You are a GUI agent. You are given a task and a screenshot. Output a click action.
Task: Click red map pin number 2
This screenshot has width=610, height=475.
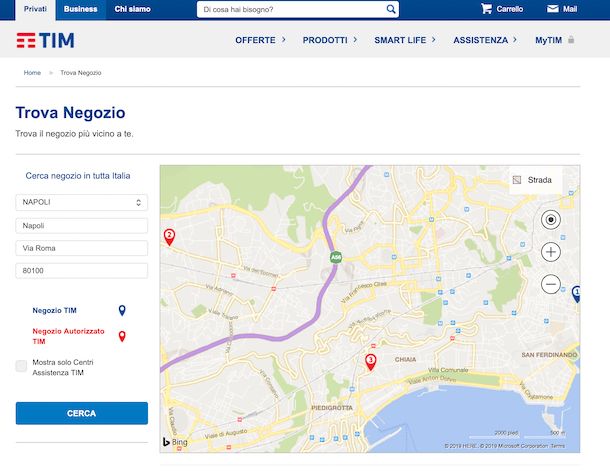point(169,237)
